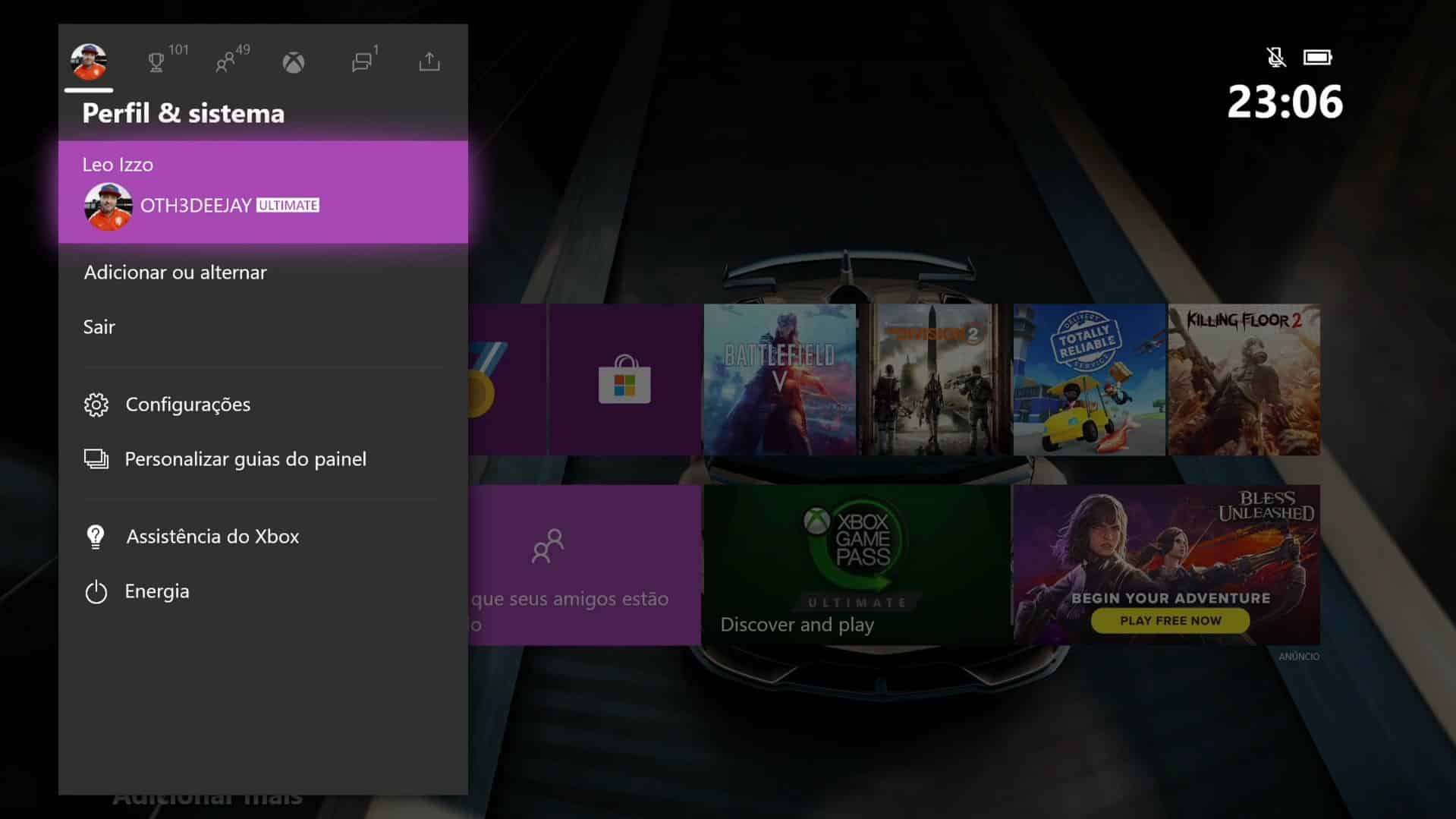Open the profile avatar tab in guide

pyautogui.click(x=89, y=61)
